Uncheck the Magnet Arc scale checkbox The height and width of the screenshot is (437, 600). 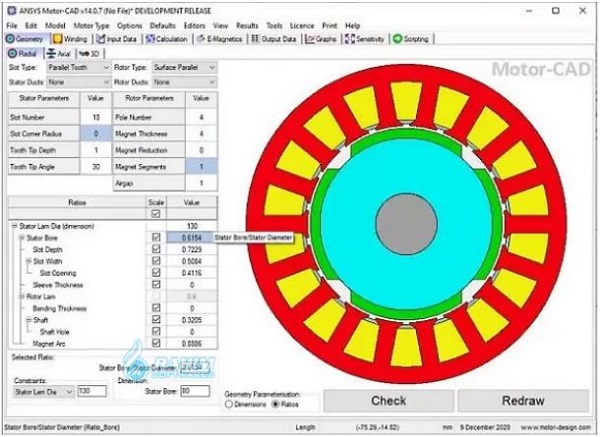click(x=154, y=343)
